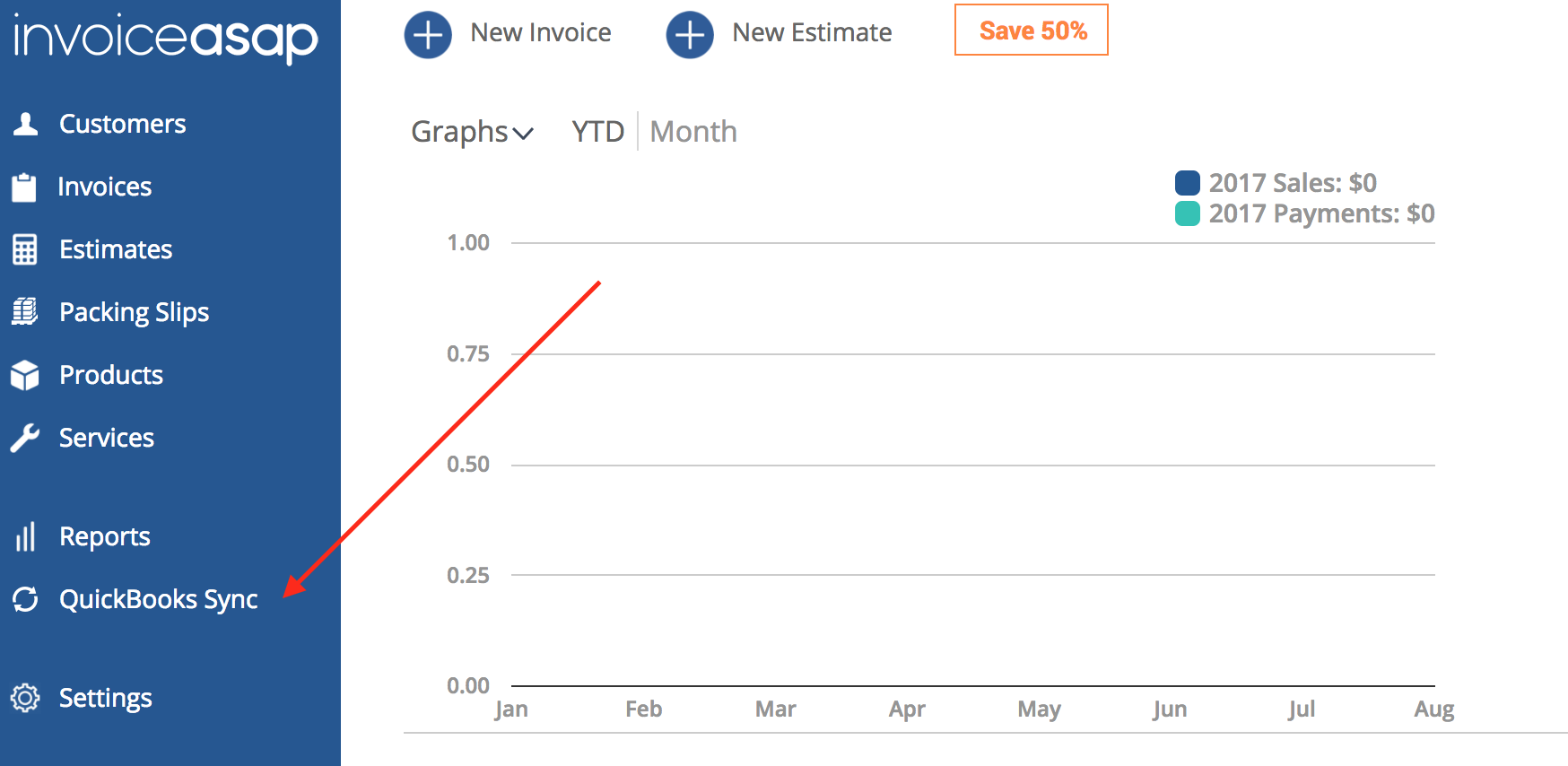
Task: Open the QuickBooks Sync menu item
Action: tap(159, 599)
